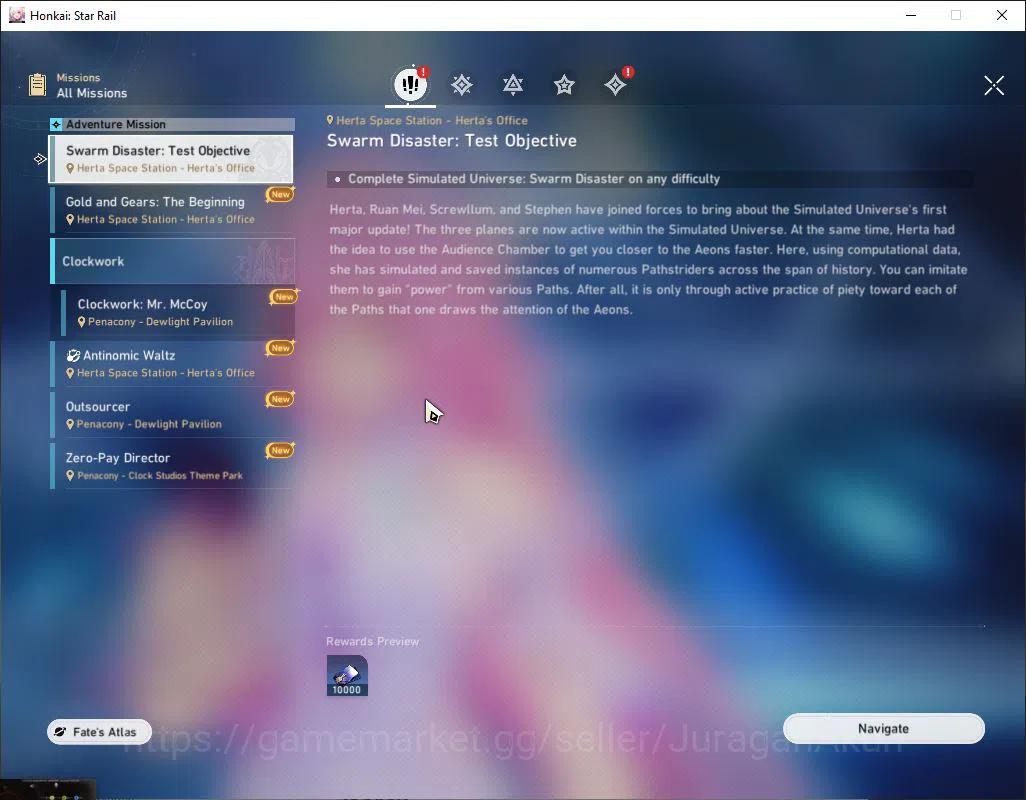Collapse the Adventure Mission category header
1026x800 pixels.
(x=173, y=124)
